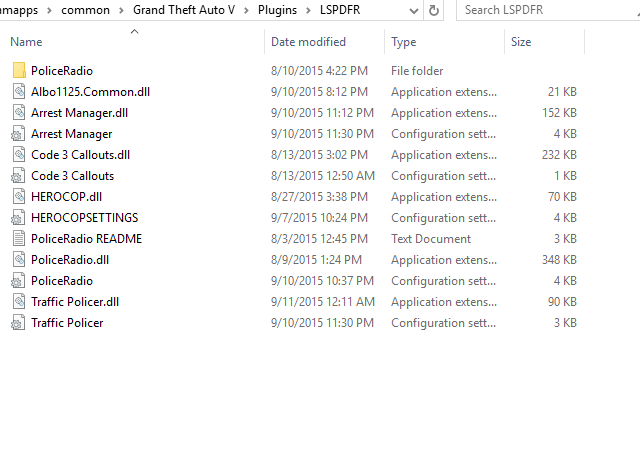Click date 9/7/2015 10:24 PM
Screen dimensions: 640x449
pos(320,218)
